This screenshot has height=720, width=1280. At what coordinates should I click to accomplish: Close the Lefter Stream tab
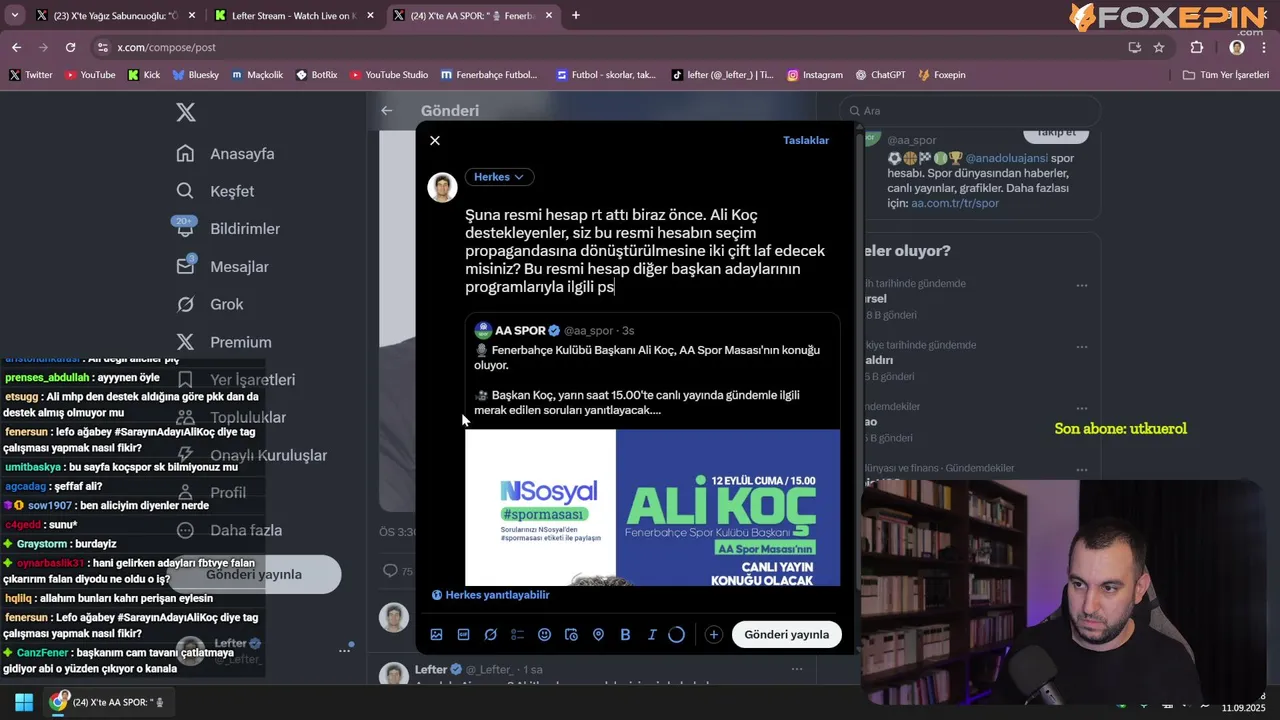click(370, 15)
